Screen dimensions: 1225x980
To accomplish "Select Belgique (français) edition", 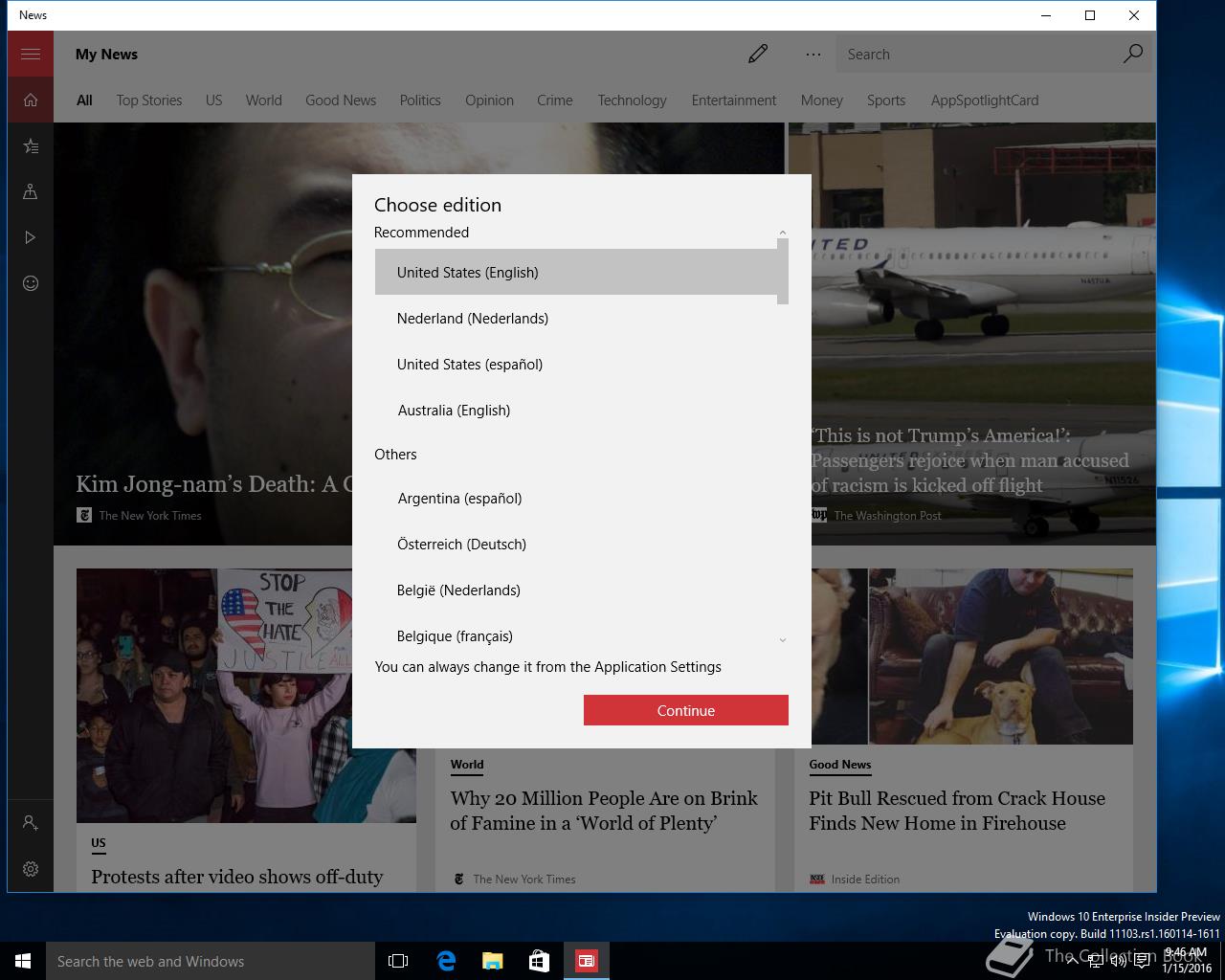I will pos(576,635).
